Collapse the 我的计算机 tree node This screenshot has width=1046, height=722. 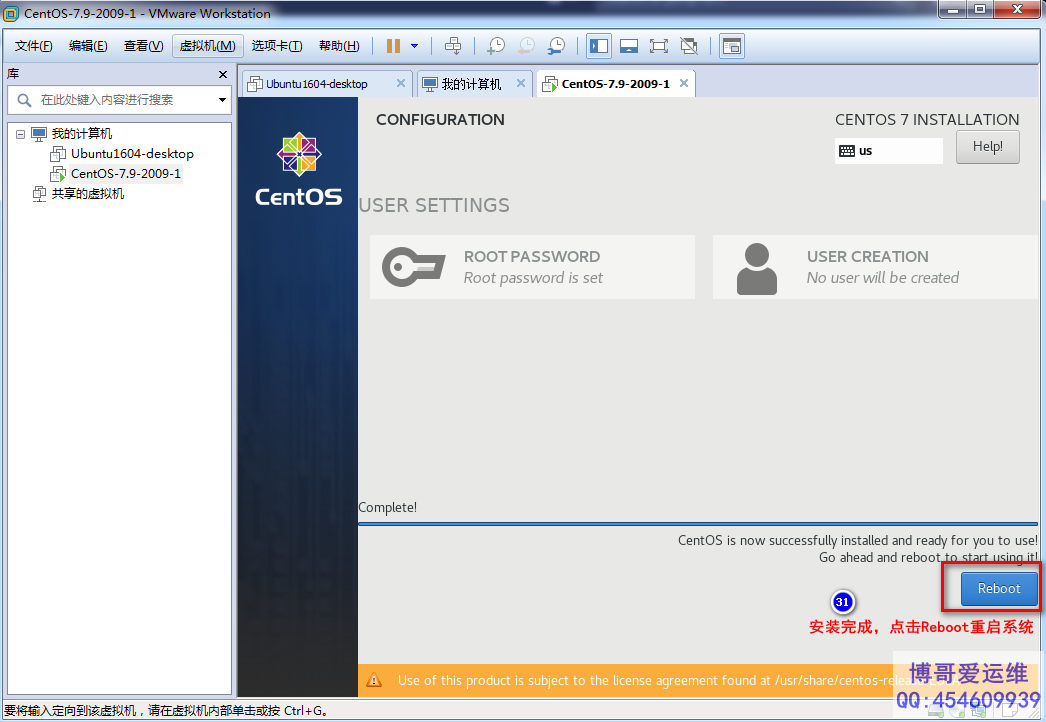pyautogui.click(x=21, y=134)
